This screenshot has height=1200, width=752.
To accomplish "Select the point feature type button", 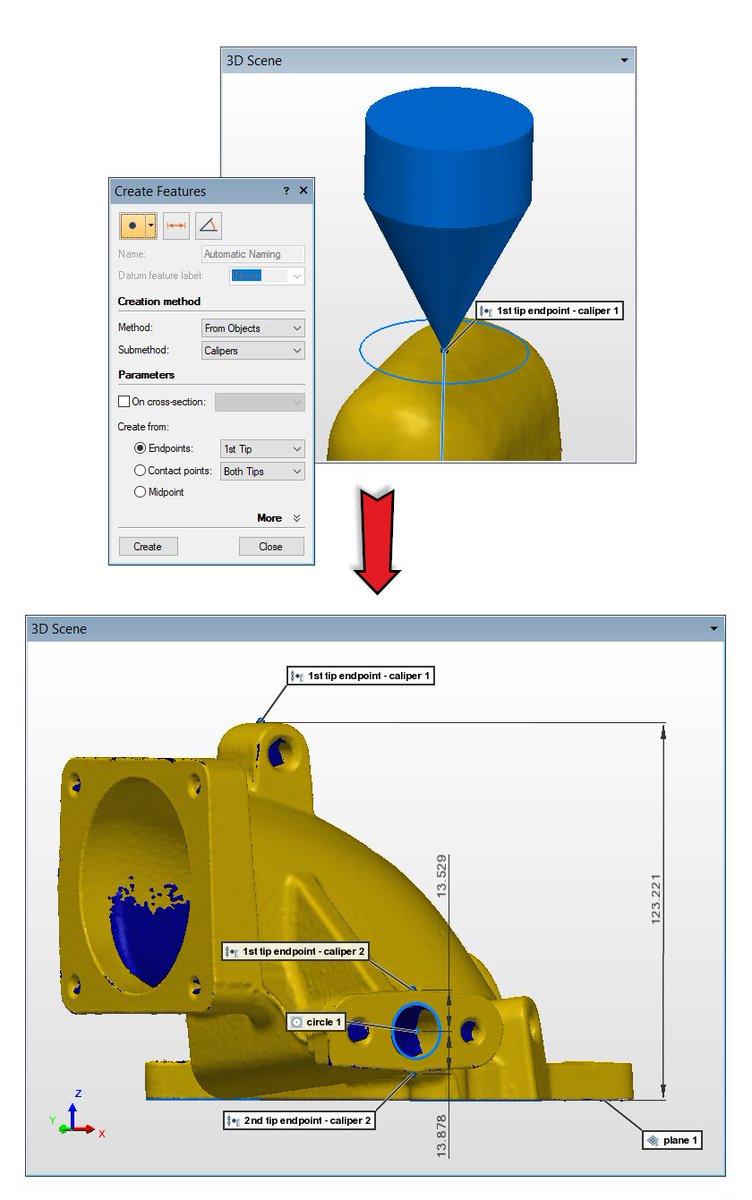I will tap(132, 225).
